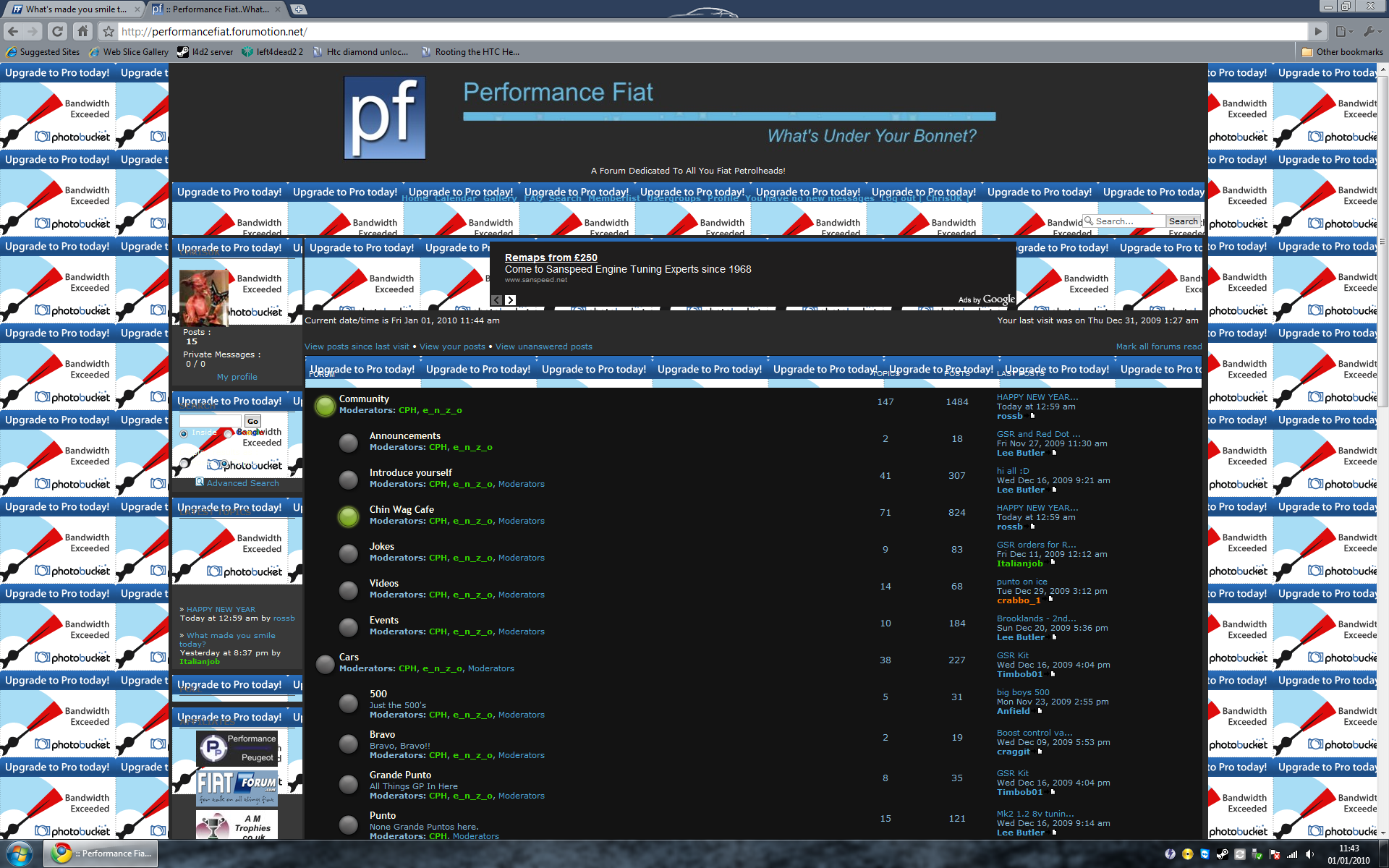The width and height of the screenshot is (1389, 868).
Task: Click the Community forum status icon
Action: (x=325, y=406)
